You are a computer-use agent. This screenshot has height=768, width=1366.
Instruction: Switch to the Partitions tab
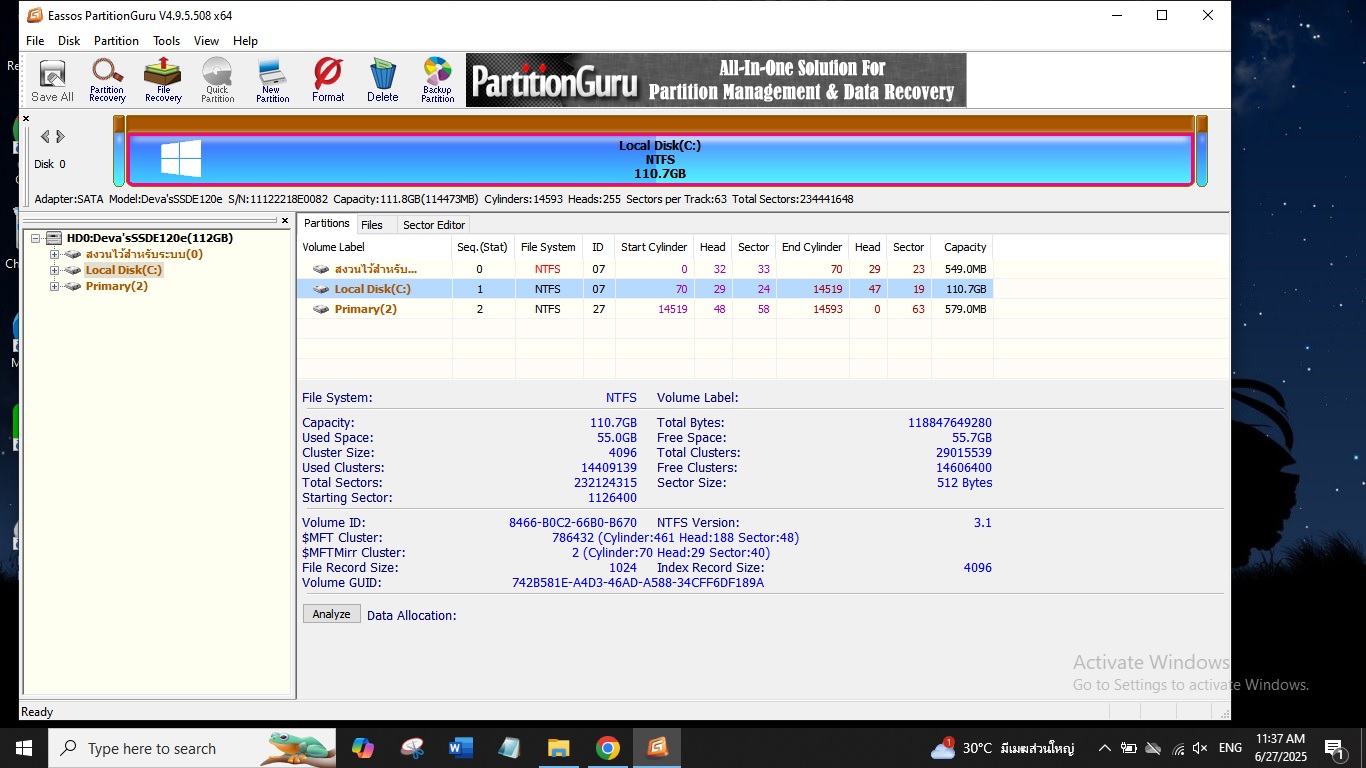point(327,224)
